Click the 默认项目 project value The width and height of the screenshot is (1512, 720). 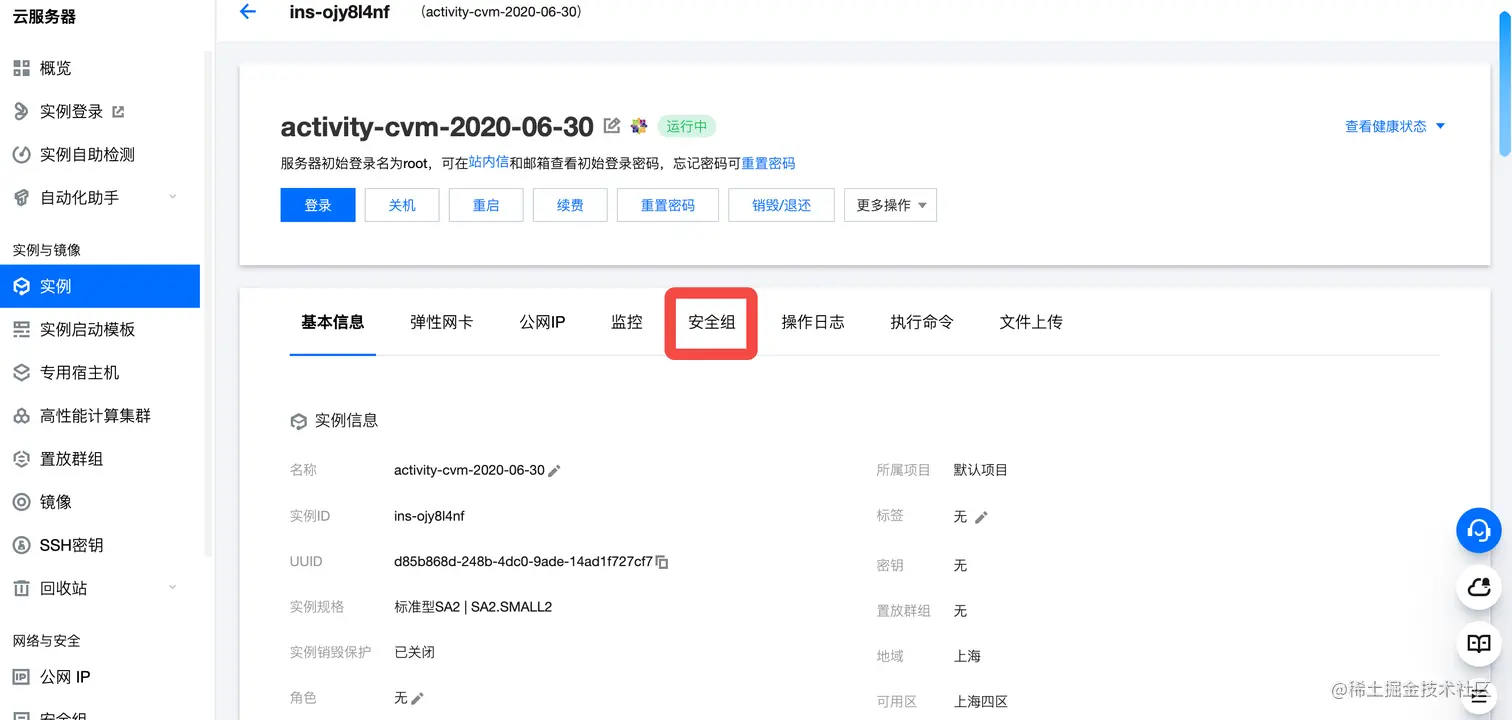(x=981, y=470)
